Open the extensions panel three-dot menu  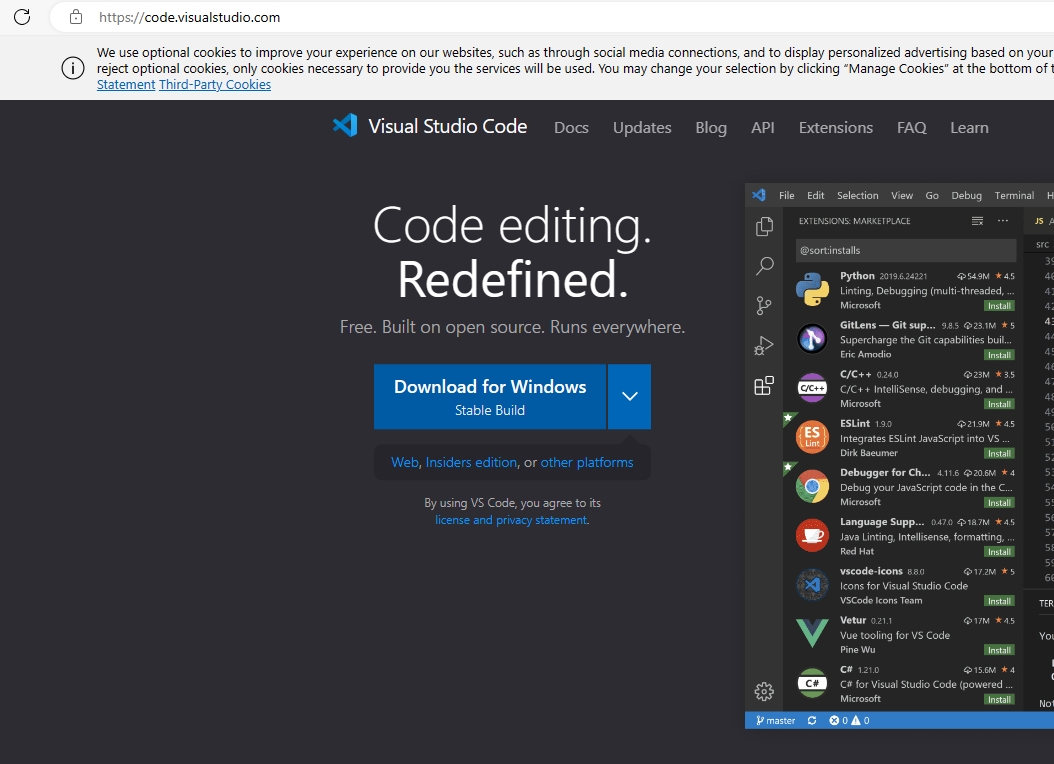[1003, 220]
